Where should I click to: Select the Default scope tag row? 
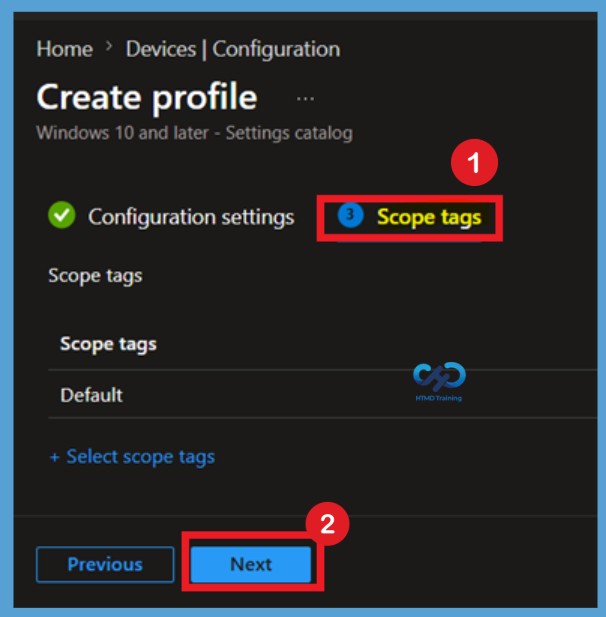click(322, 395)
